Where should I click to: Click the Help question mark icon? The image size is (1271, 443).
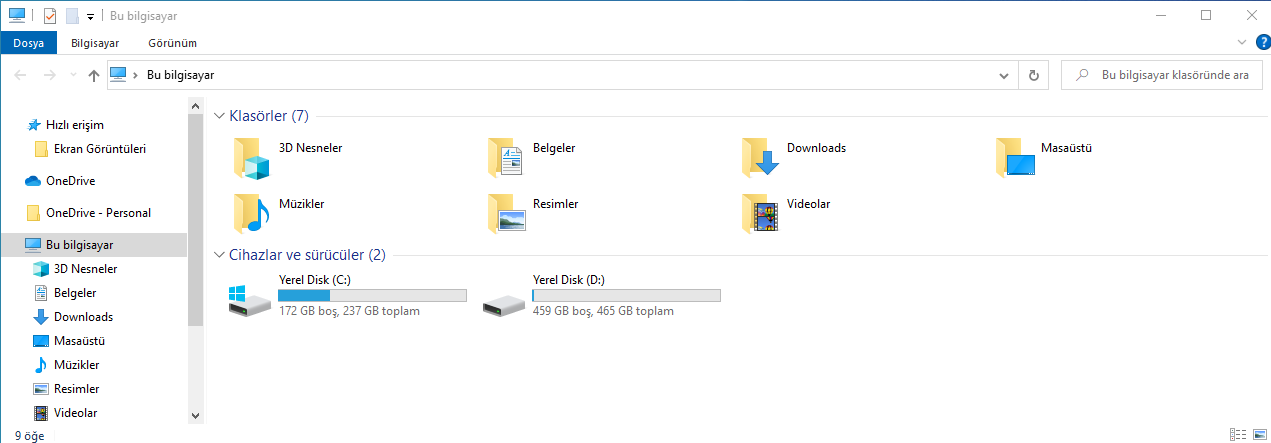[1262, 42]
